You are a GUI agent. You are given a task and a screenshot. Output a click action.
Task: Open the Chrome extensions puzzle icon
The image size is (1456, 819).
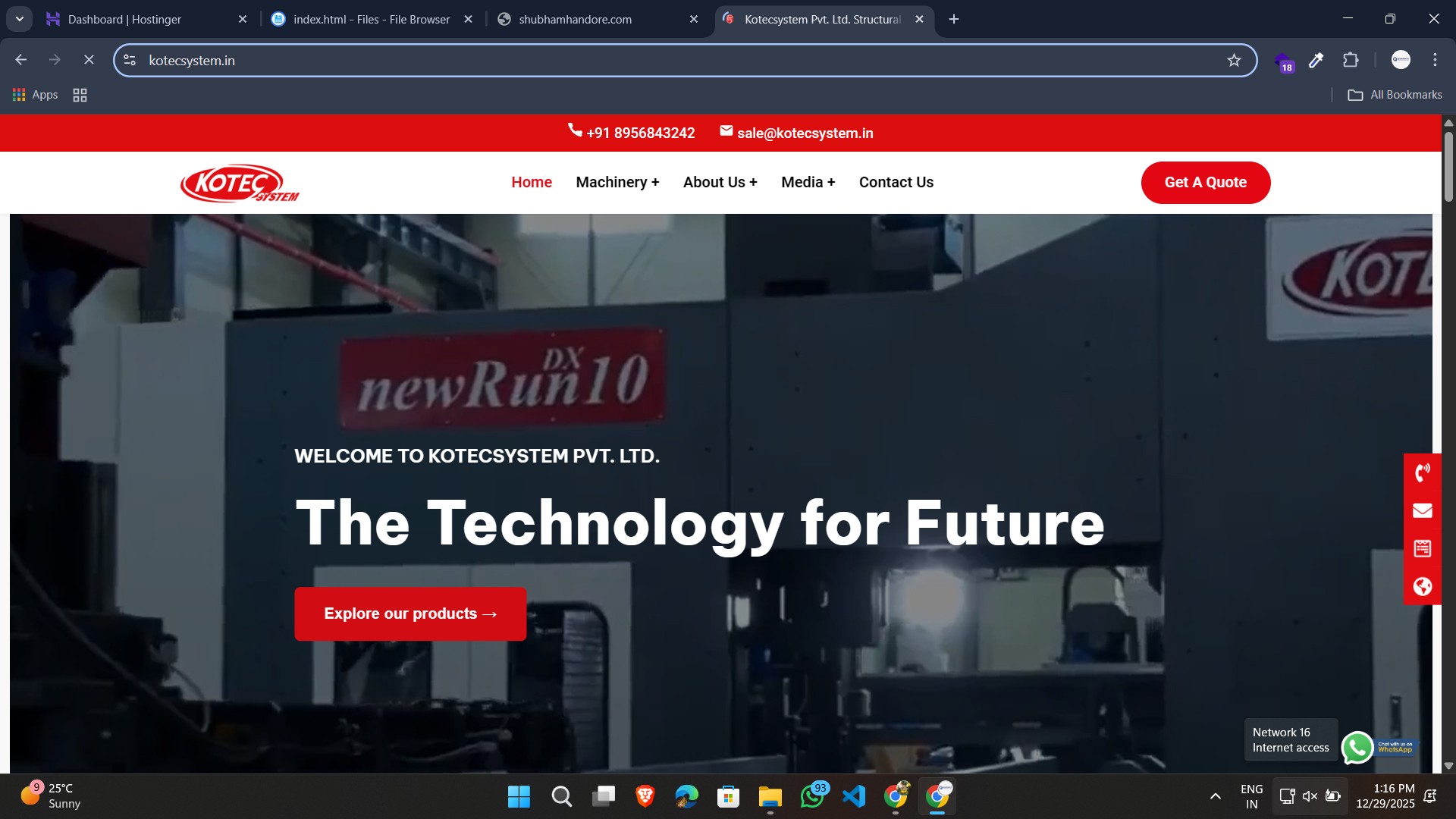[x=1351, y=60]
